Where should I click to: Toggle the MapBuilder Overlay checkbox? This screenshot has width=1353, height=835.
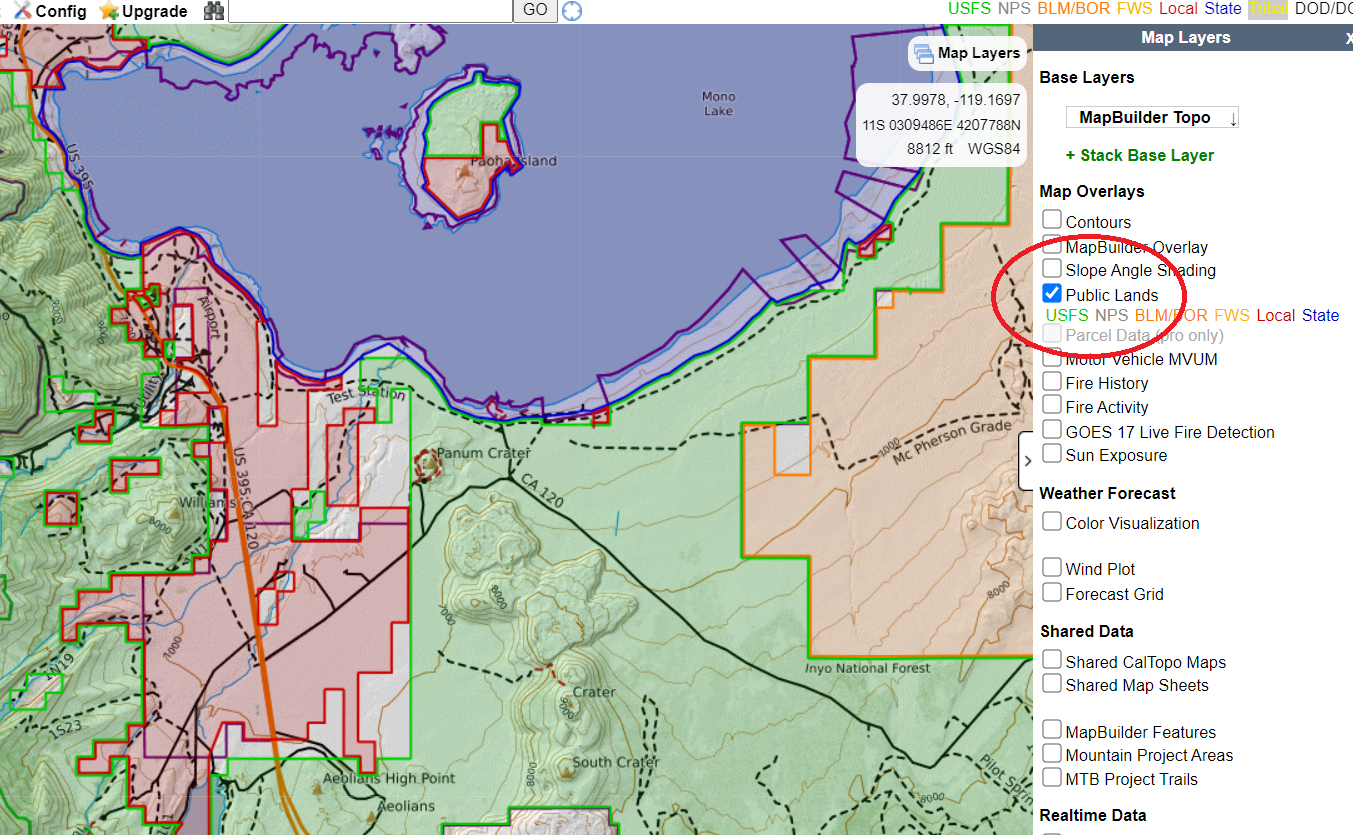pyautogui.click(x=1052, y=244)
